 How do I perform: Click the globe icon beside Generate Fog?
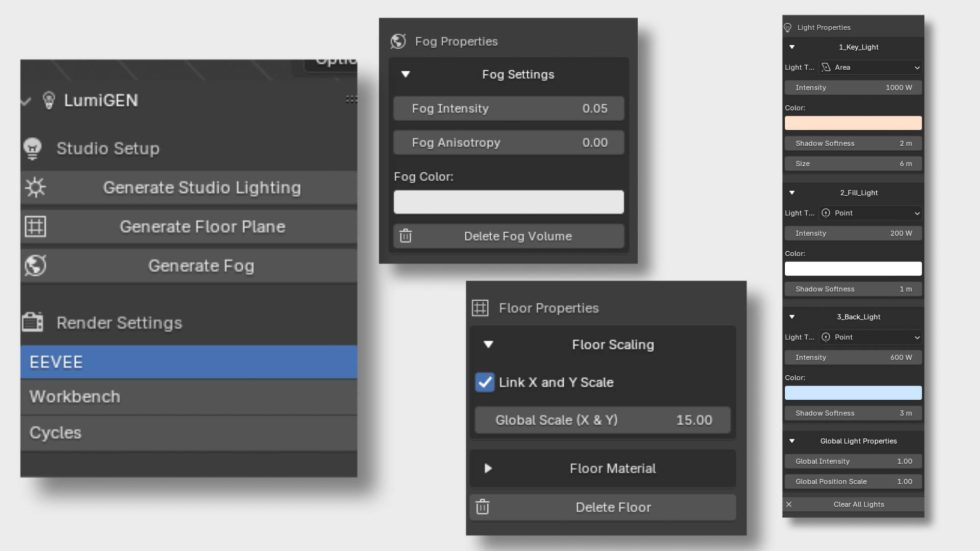point(35,266)
